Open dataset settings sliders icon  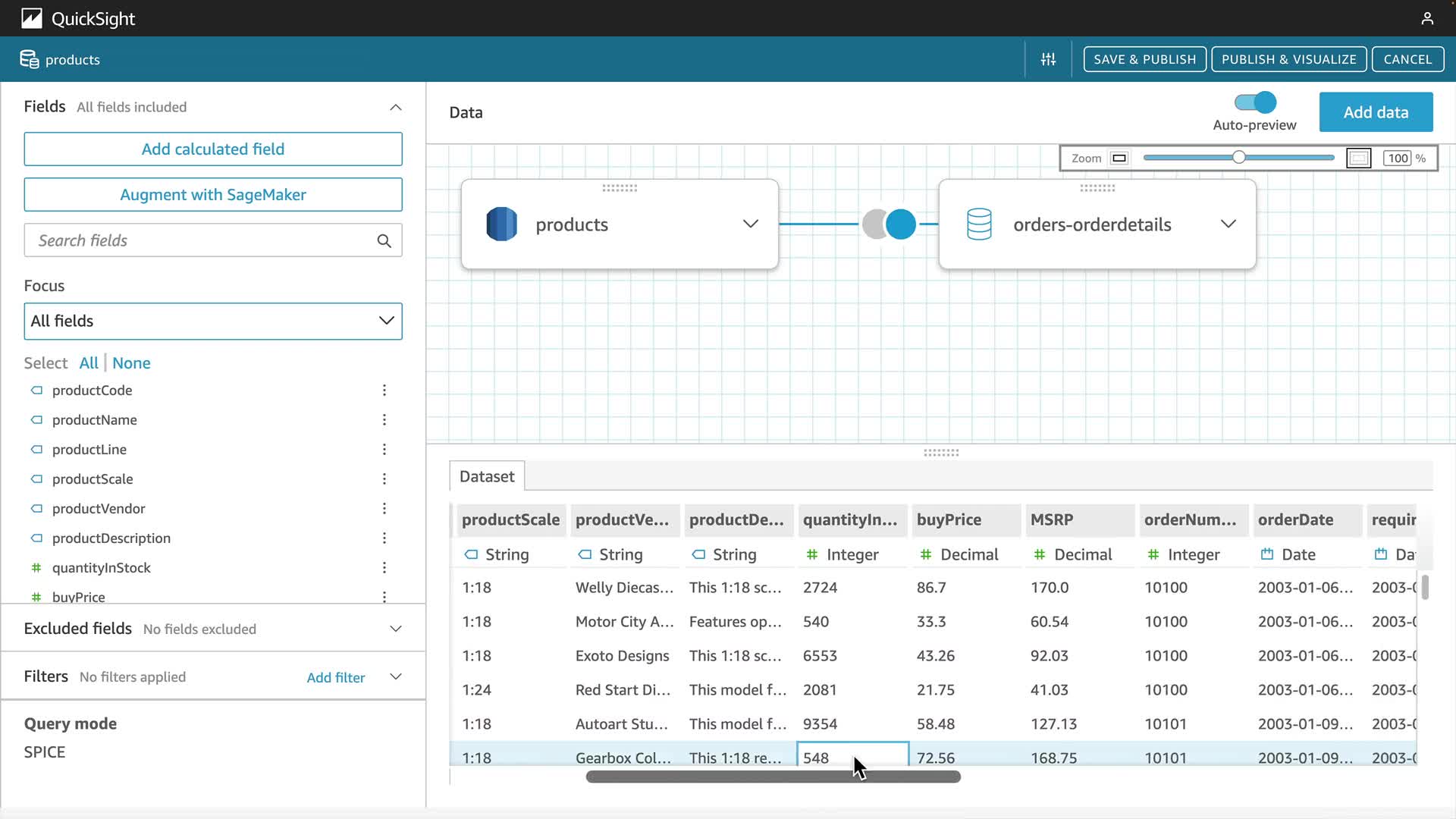coord(1048,59)
